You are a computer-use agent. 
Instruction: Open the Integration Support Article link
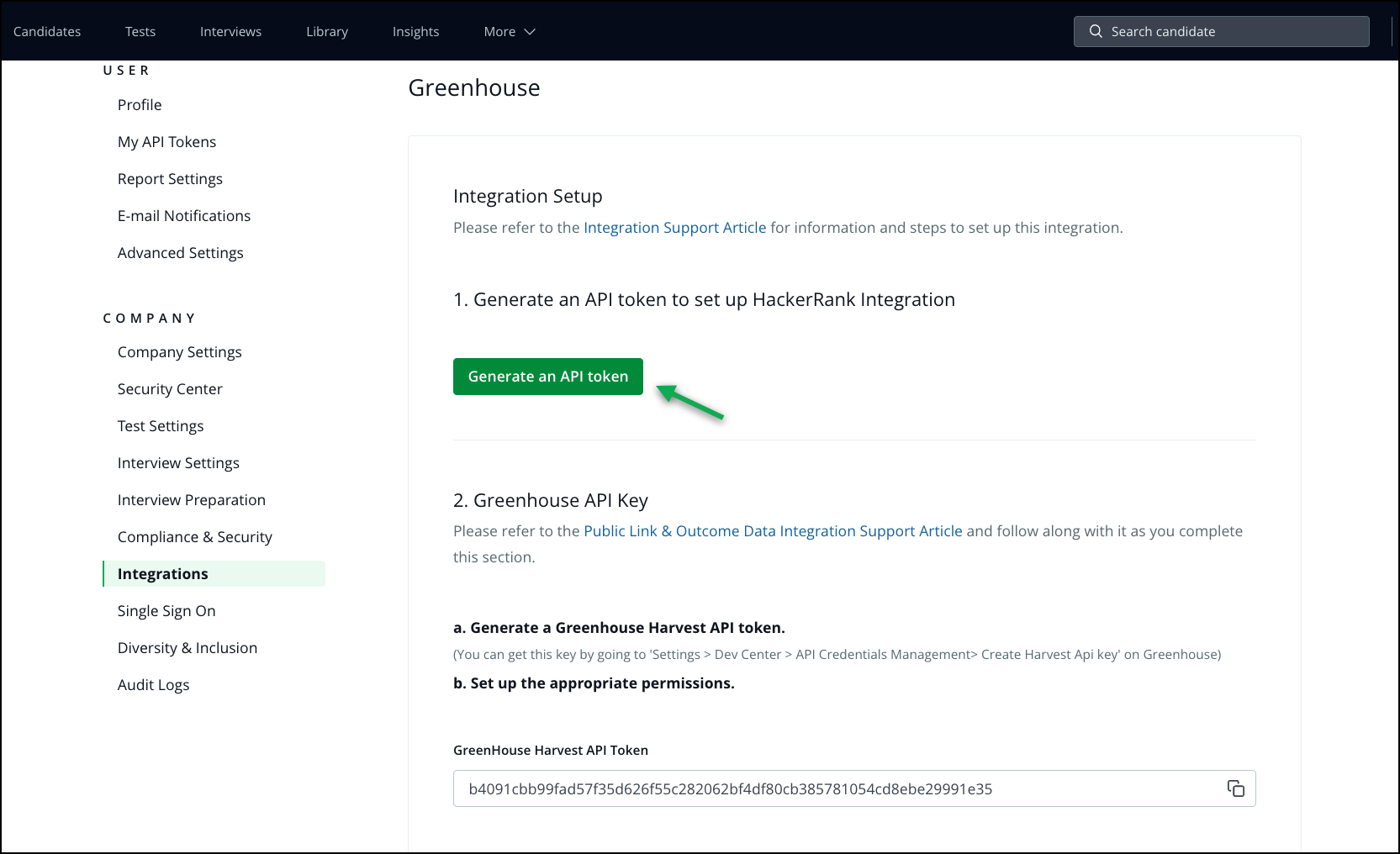pos(675,228)
